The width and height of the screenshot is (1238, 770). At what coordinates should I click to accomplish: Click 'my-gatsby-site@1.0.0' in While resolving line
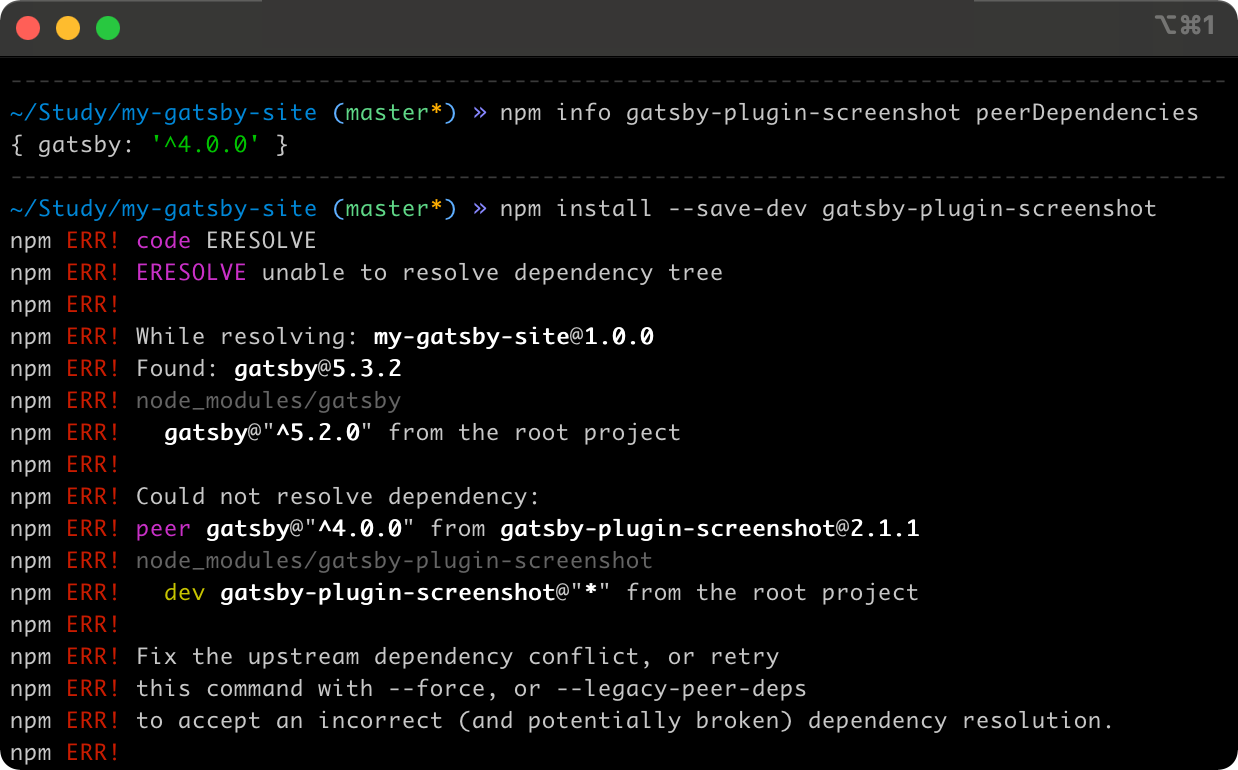coord(514,337)
